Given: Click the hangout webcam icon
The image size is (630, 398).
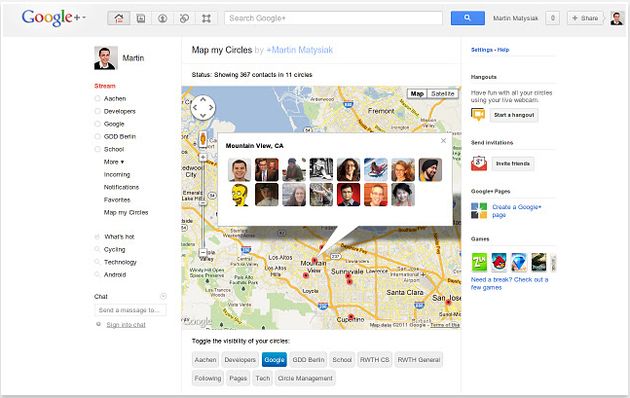Looking at the screenshot, I should 478,115.
